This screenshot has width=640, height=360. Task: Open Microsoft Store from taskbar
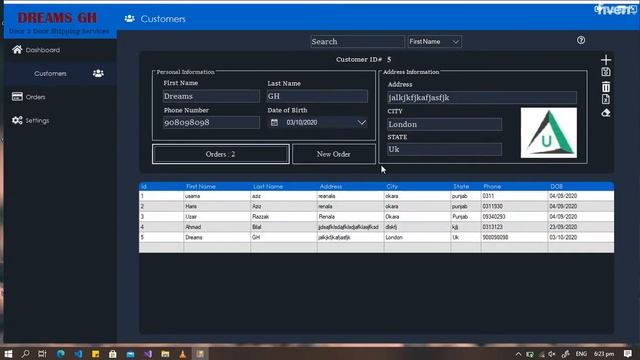(113, 354)
